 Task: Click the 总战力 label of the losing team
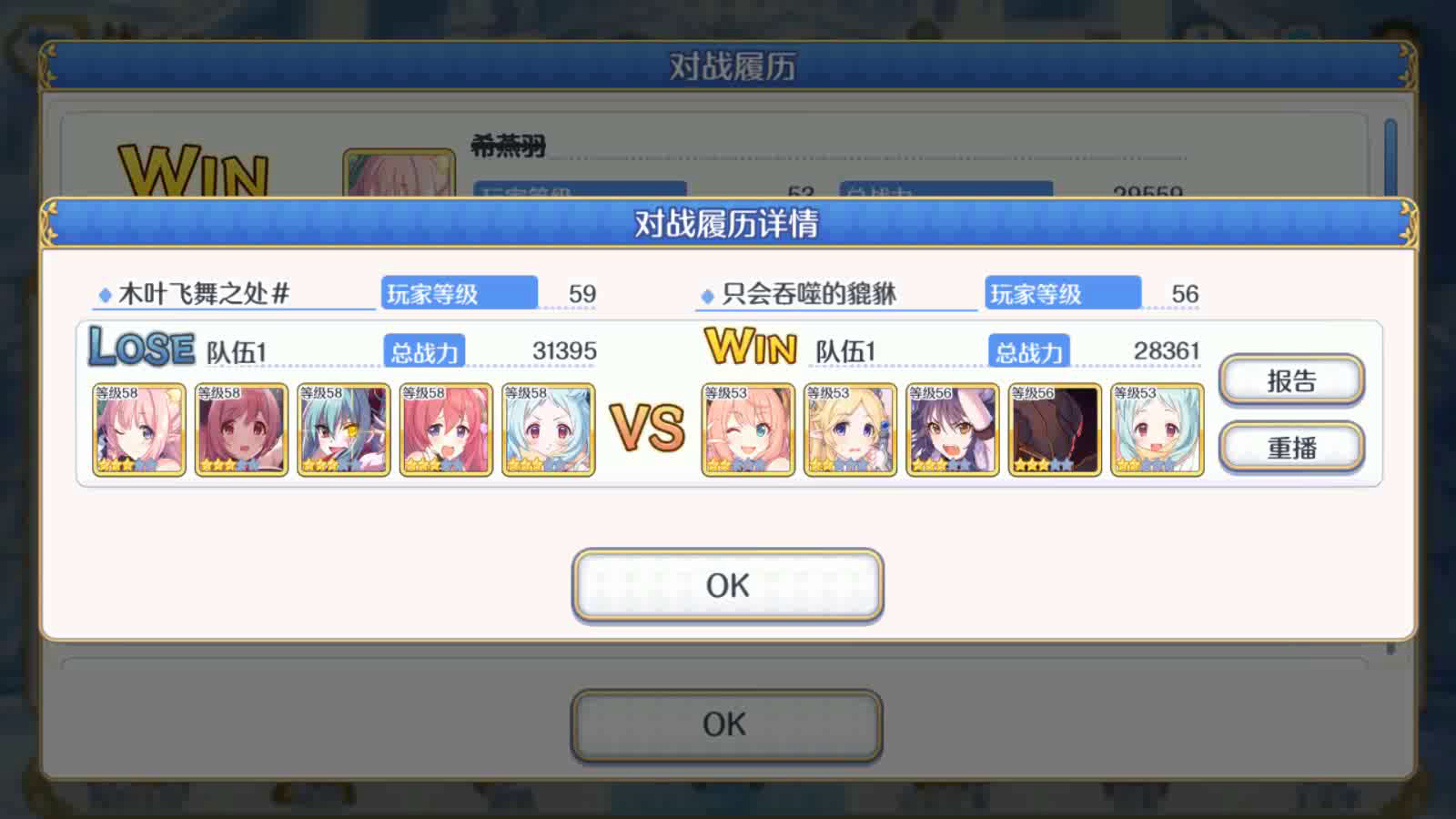point(424,351)
